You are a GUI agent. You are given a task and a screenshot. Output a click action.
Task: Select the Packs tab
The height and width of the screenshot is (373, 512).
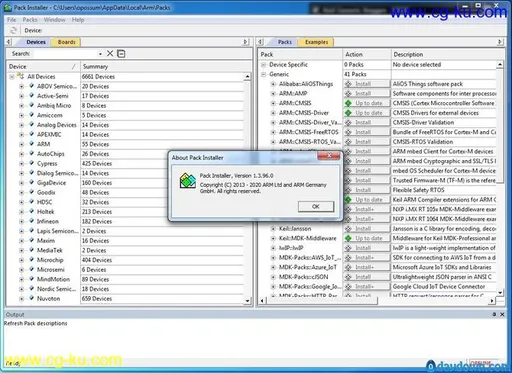(x=285, y=42)
